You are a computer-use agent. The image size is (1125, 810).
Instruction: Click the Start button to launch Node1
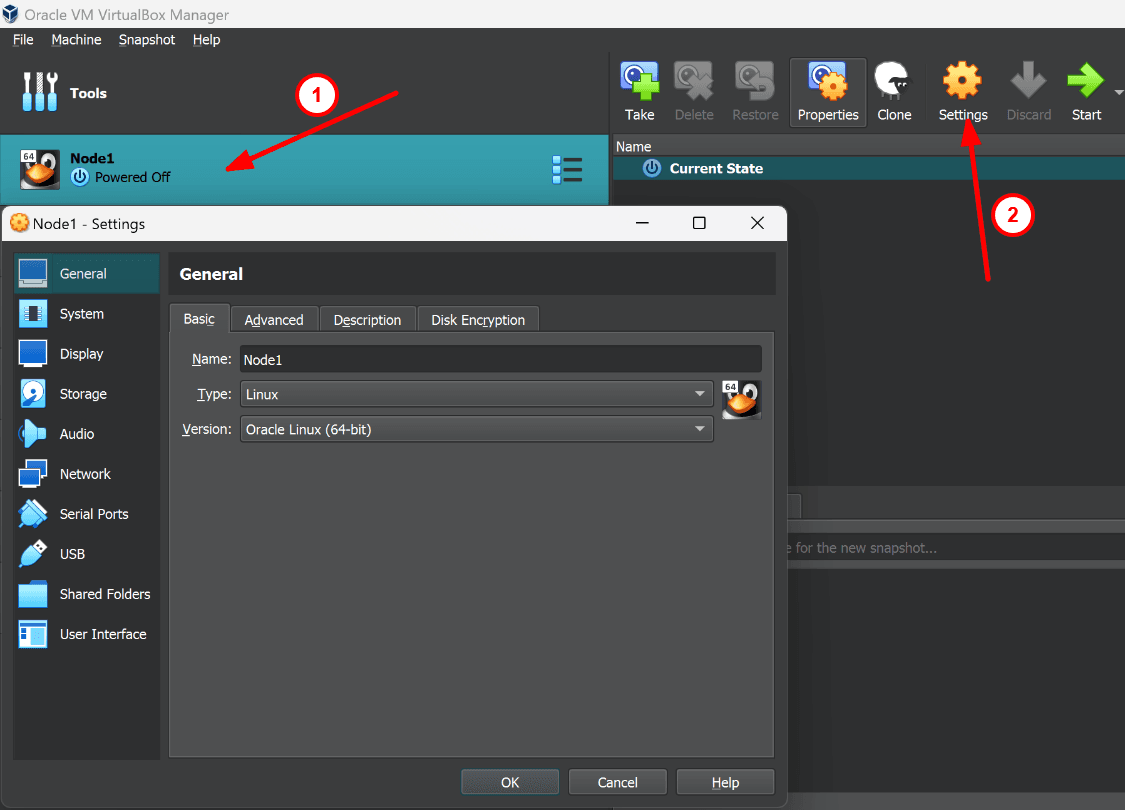pyautogui.click(x=1086, y=90)
